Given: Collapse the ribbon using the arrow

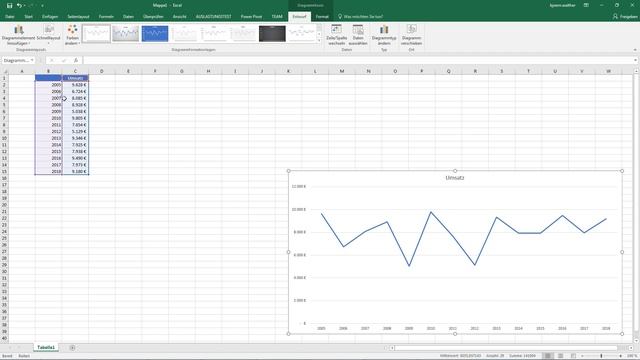Looking at the screenshot, I should click(635, 50).
